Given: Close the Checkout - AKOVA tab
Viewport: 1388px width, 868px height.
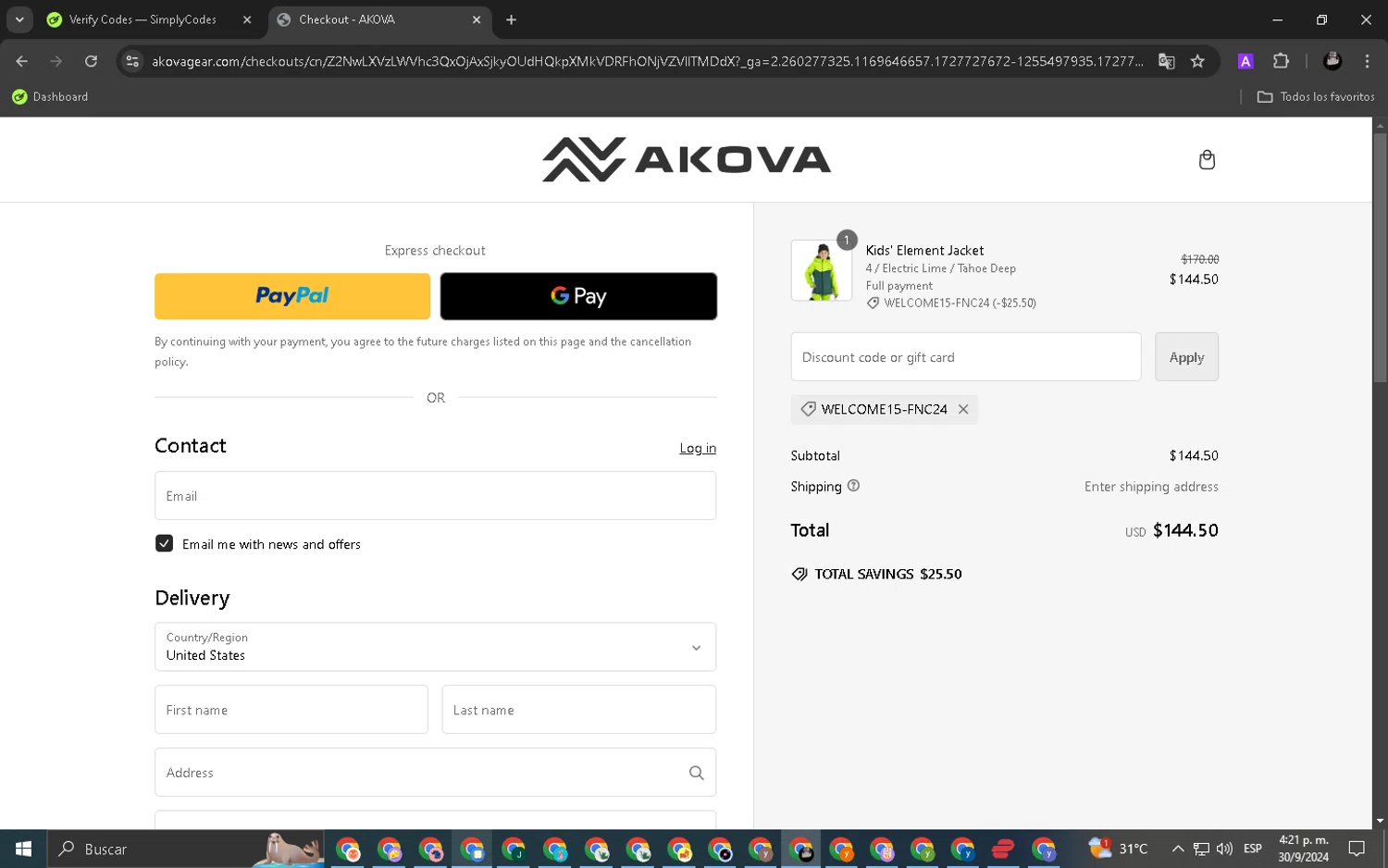Looking at the screenshot, I should [x=477, y=19].
